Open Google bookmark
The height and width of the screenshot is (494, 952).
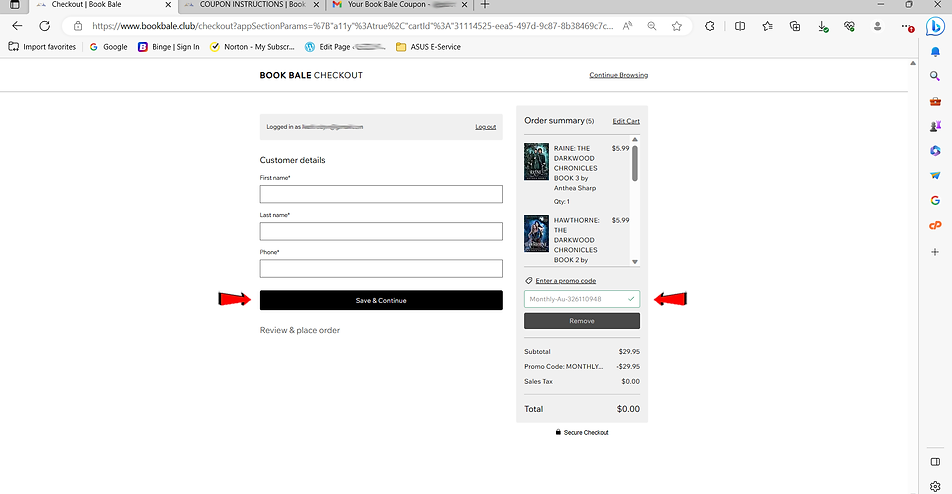pyautogui.click(x=108, y=47)
